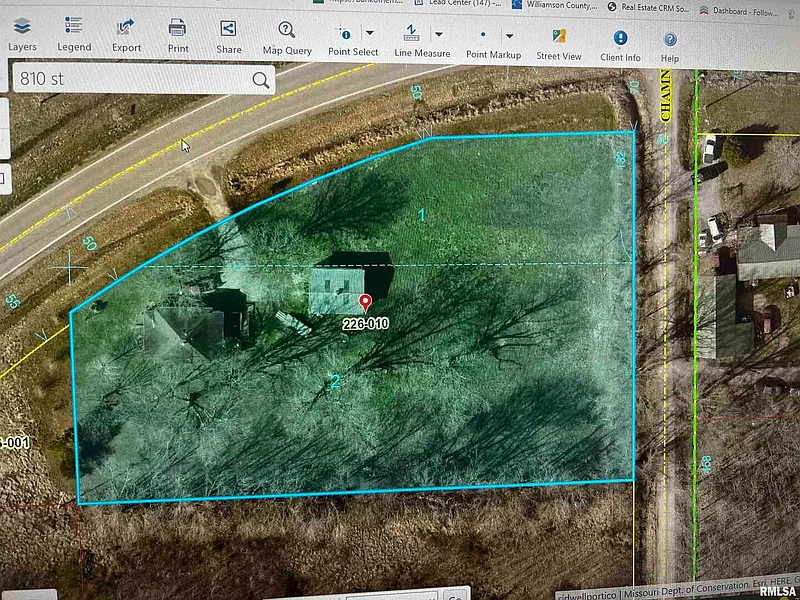Click the Export tool

click(x=126, y=33)
